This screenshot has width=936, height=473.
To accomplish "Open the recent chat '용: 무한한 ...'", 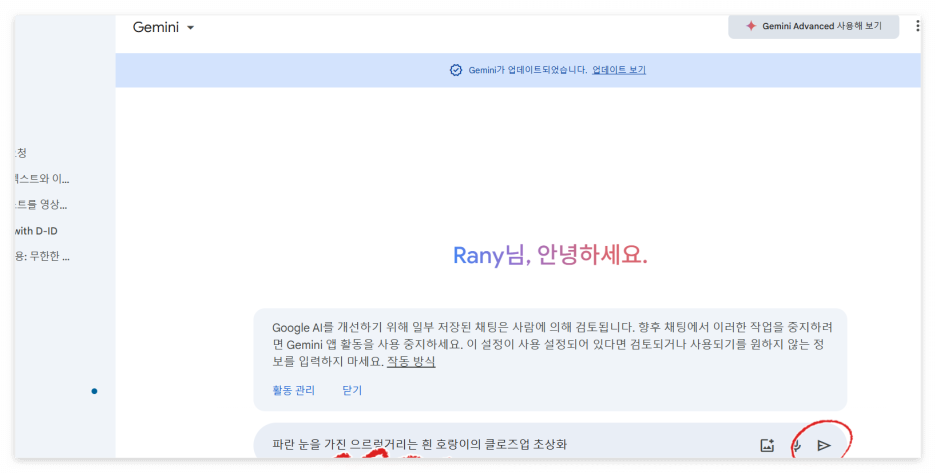I will pyautogui.click(x=42, y=257).
